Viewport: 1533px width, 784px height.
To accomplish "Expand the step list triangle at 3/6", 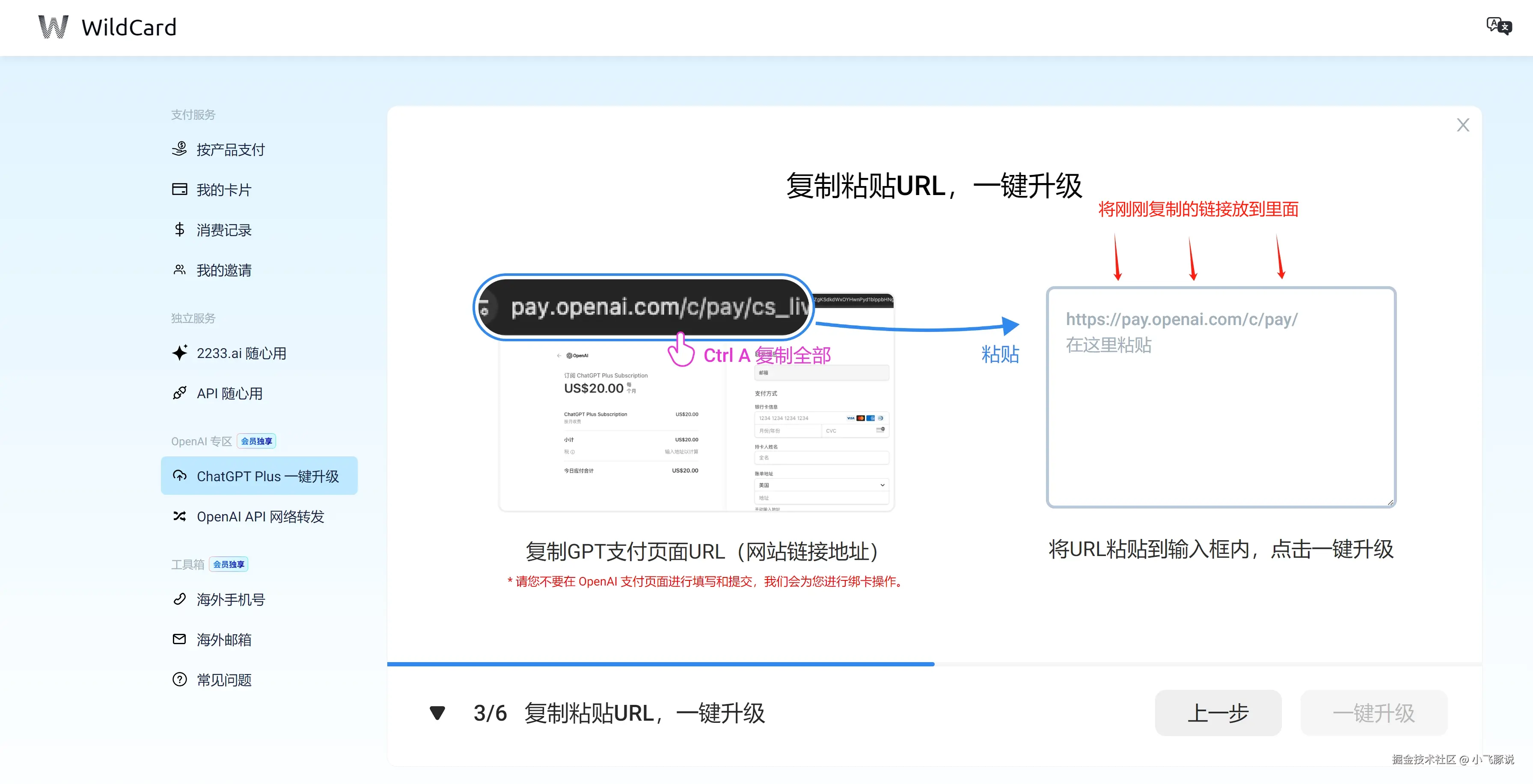I will click(437, 713).
